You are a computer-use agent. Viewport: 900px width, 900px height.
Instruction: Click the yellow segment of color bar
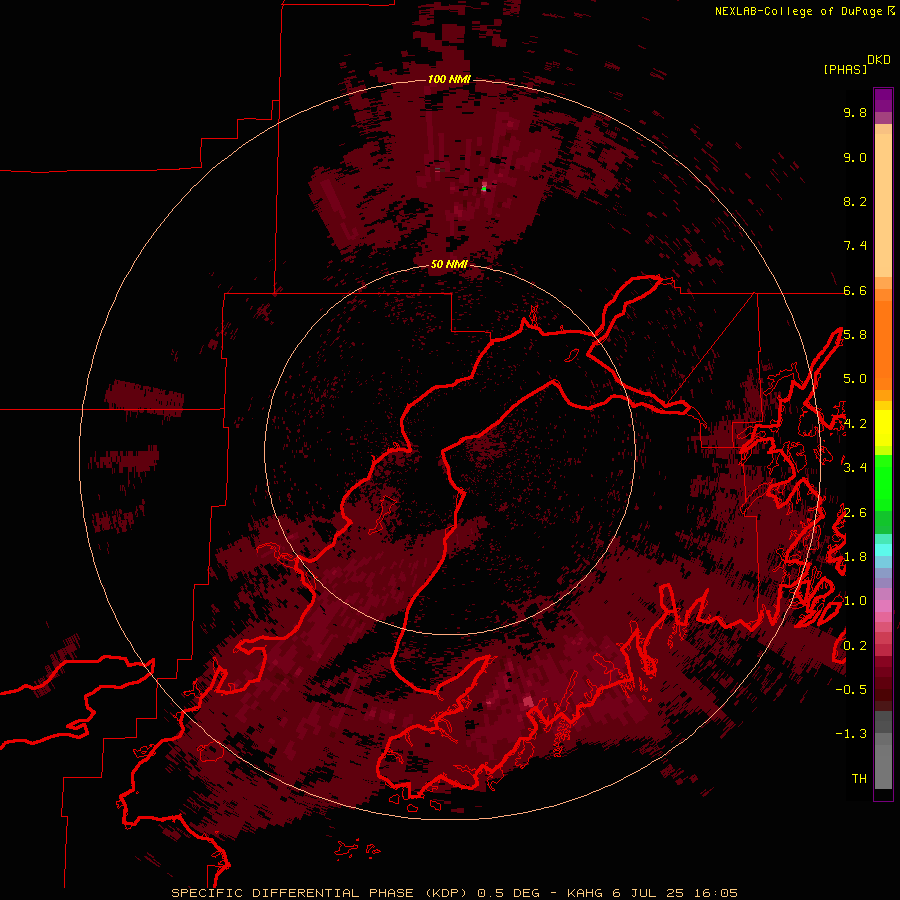pos(883,428)
